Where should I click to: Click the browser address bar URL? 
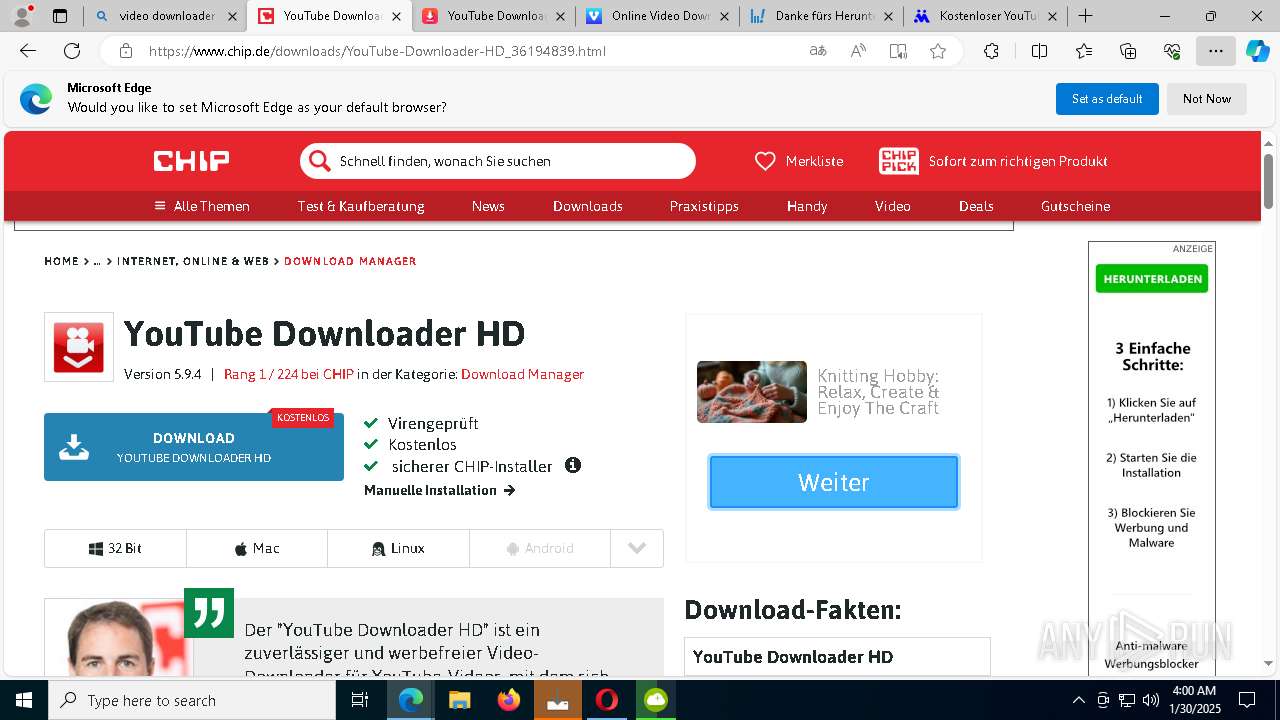coord(377,51)
